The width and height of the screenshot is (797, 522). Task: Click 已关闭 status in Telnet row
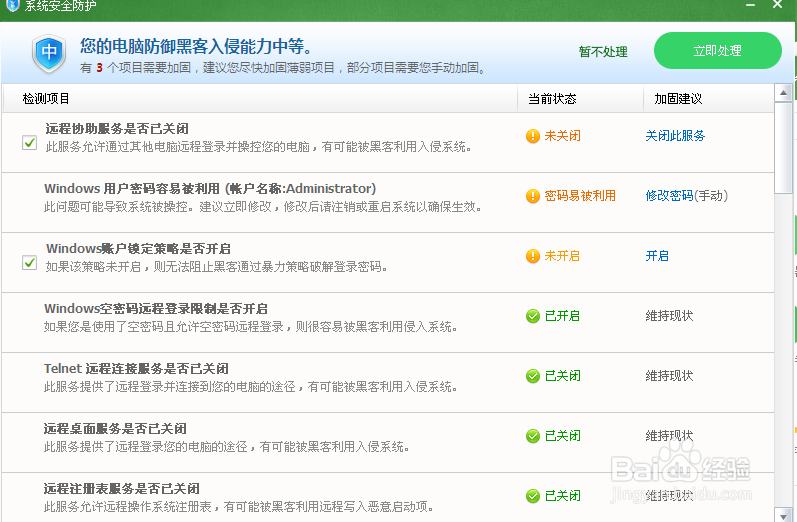point(562,376)
